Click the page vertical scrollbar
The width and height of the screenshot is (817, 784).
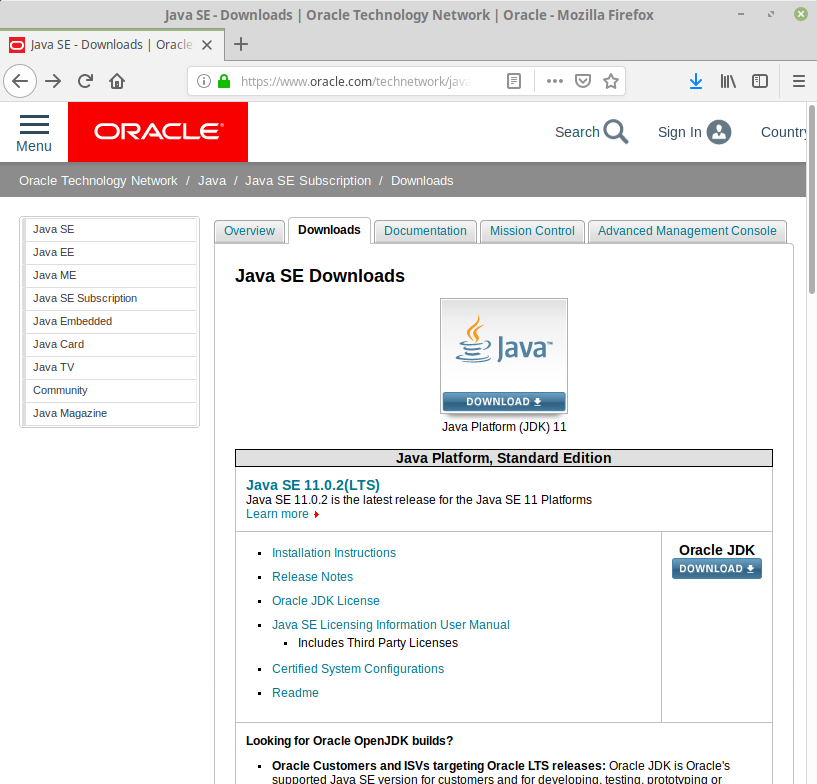[x=812, y=200]
